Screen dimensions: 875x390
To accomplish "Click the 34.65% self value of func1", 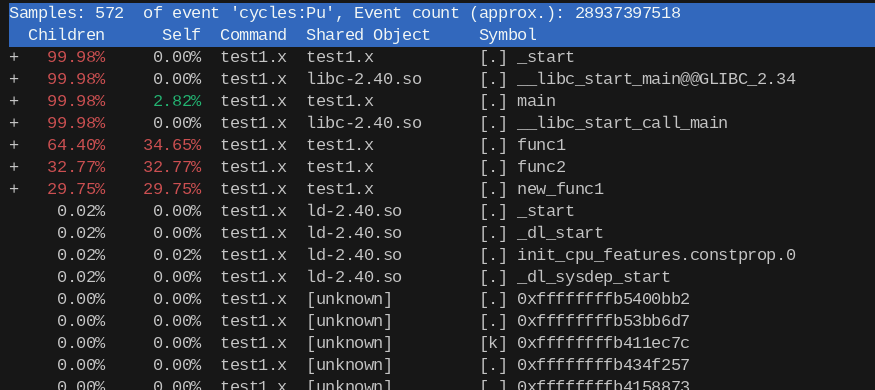I will 172,145.
